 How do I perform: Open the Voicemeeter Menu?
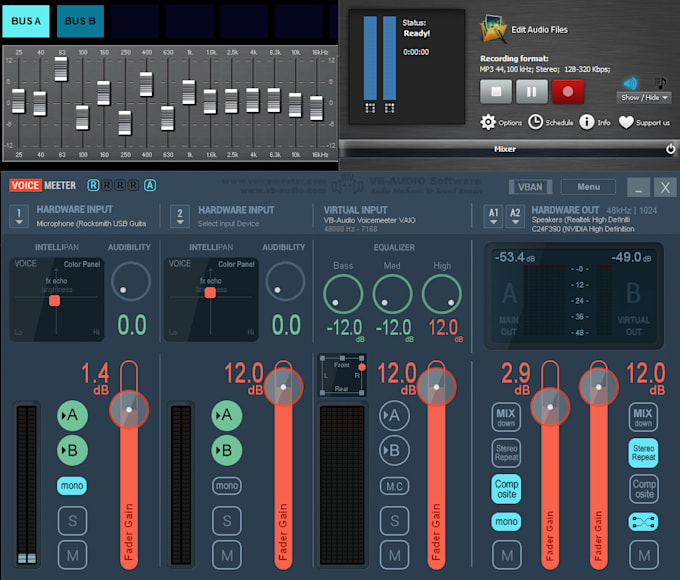tap(588, 187)
